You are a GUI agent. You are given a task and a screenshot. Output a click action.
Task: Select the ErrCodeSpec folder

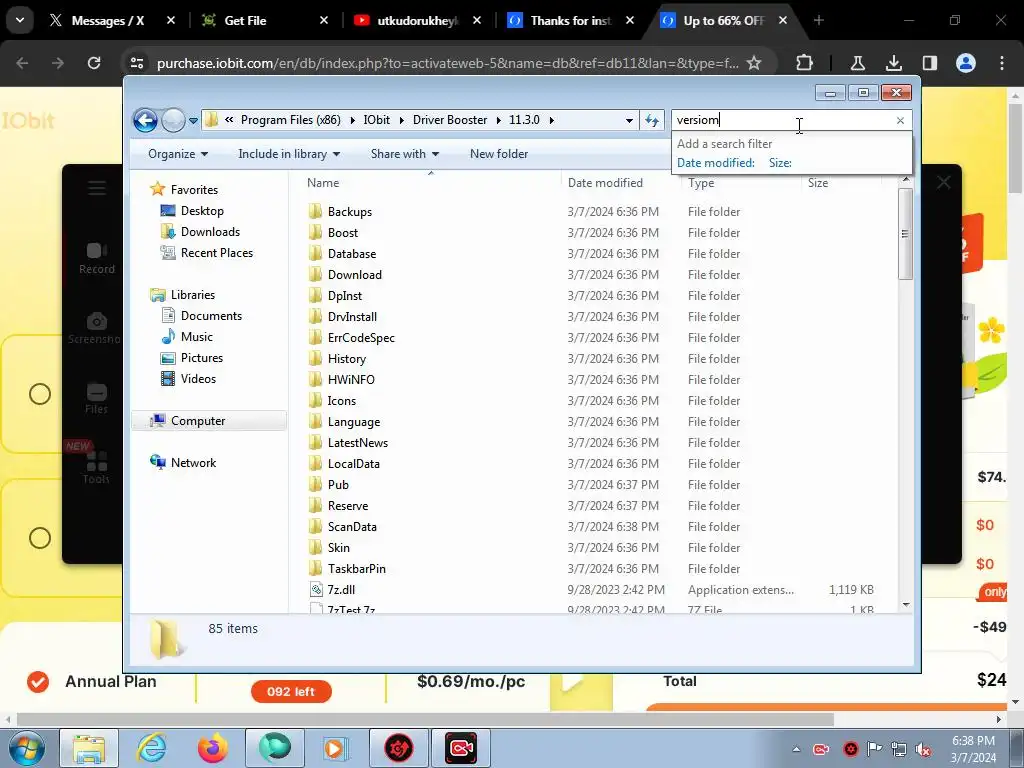361,338
